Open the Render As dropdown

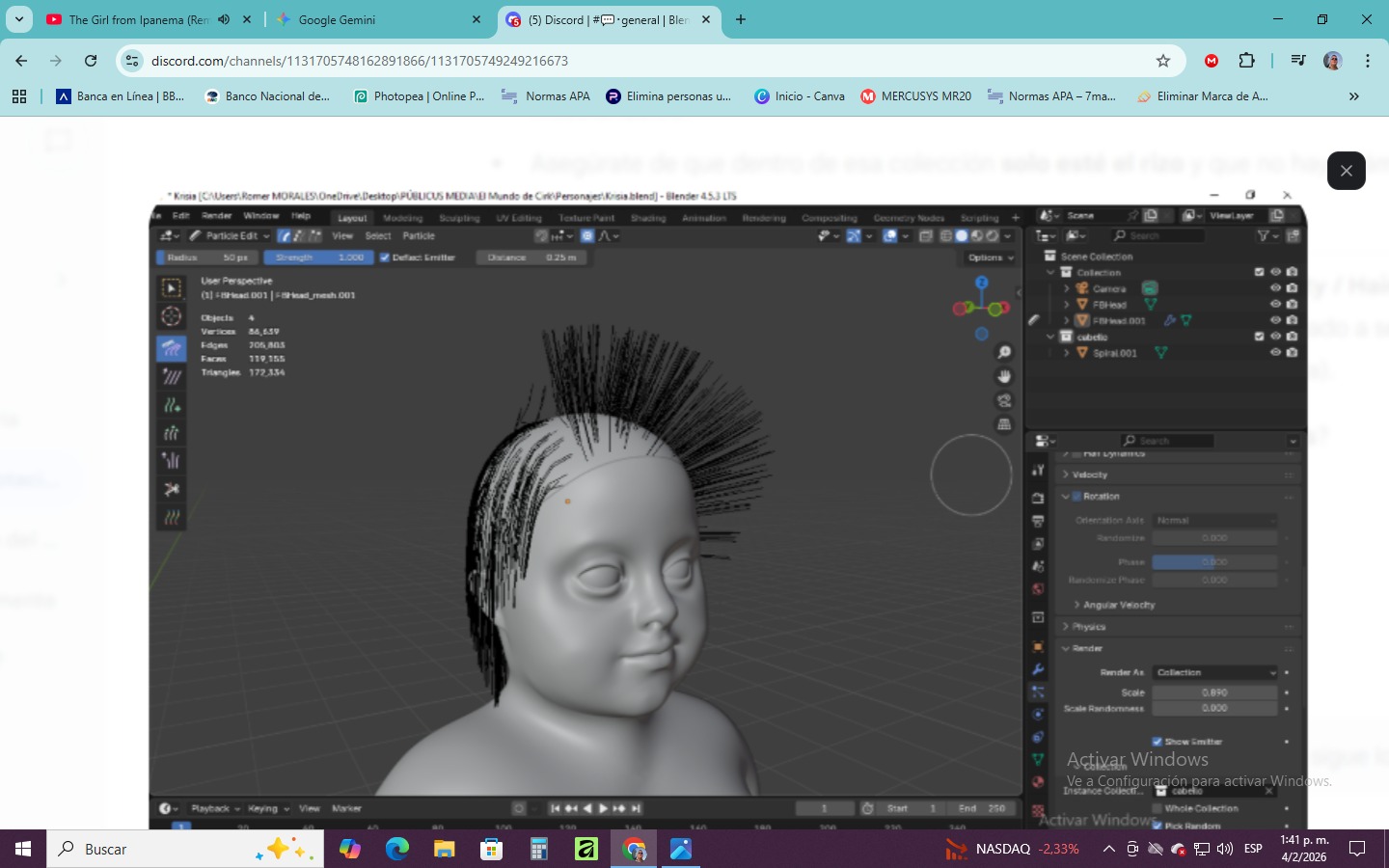pyautogui.click(x=1214, y=672)
